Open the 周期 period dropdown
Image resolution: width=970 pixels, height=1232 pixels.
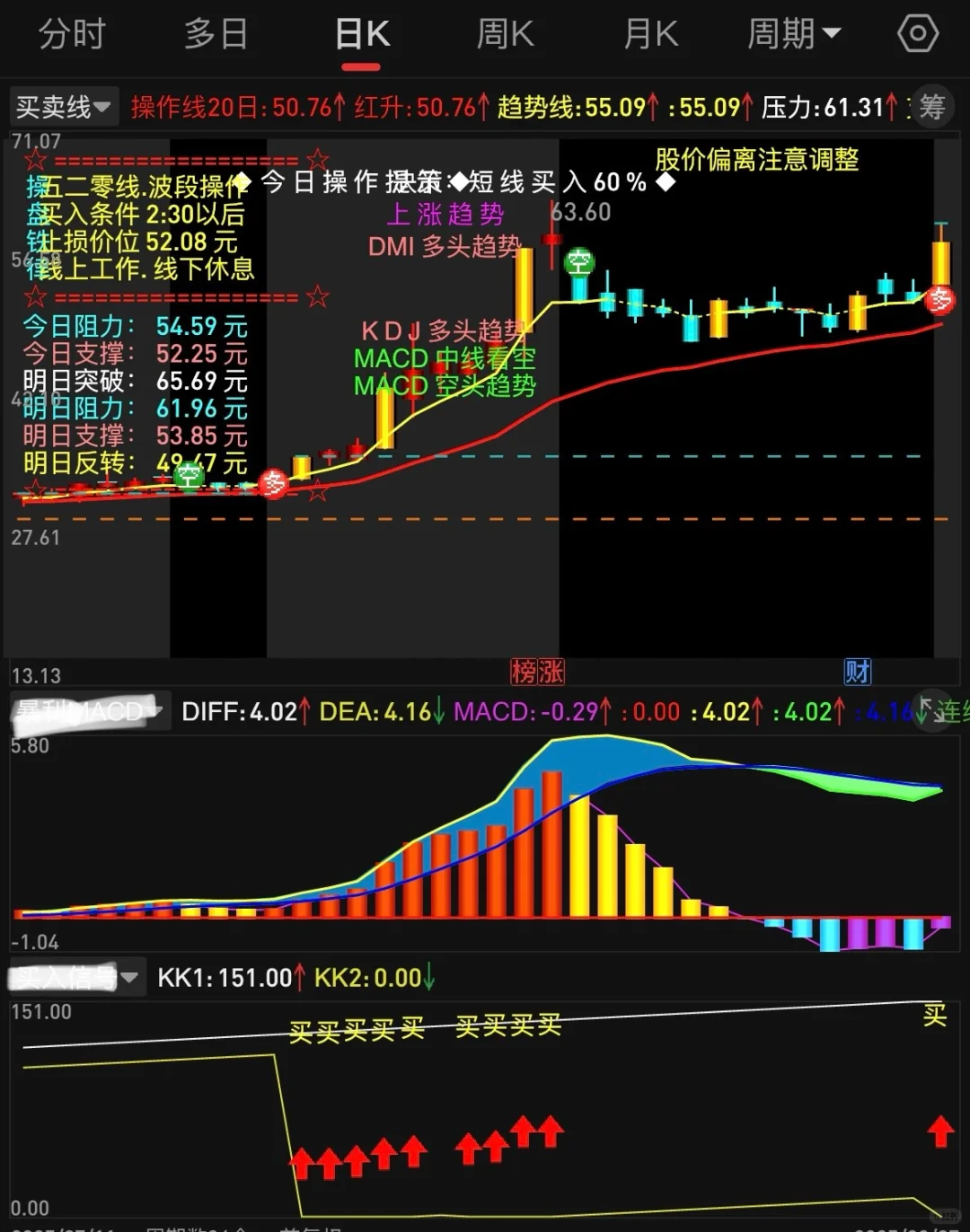[x=794, y=34]
